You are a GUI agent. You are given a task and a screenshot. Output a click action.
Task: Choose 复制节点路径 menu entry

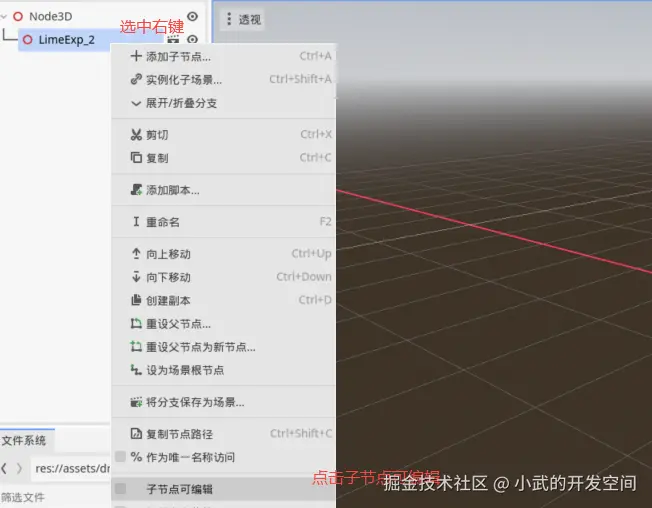pyautogui.click(x=223, y=434)
